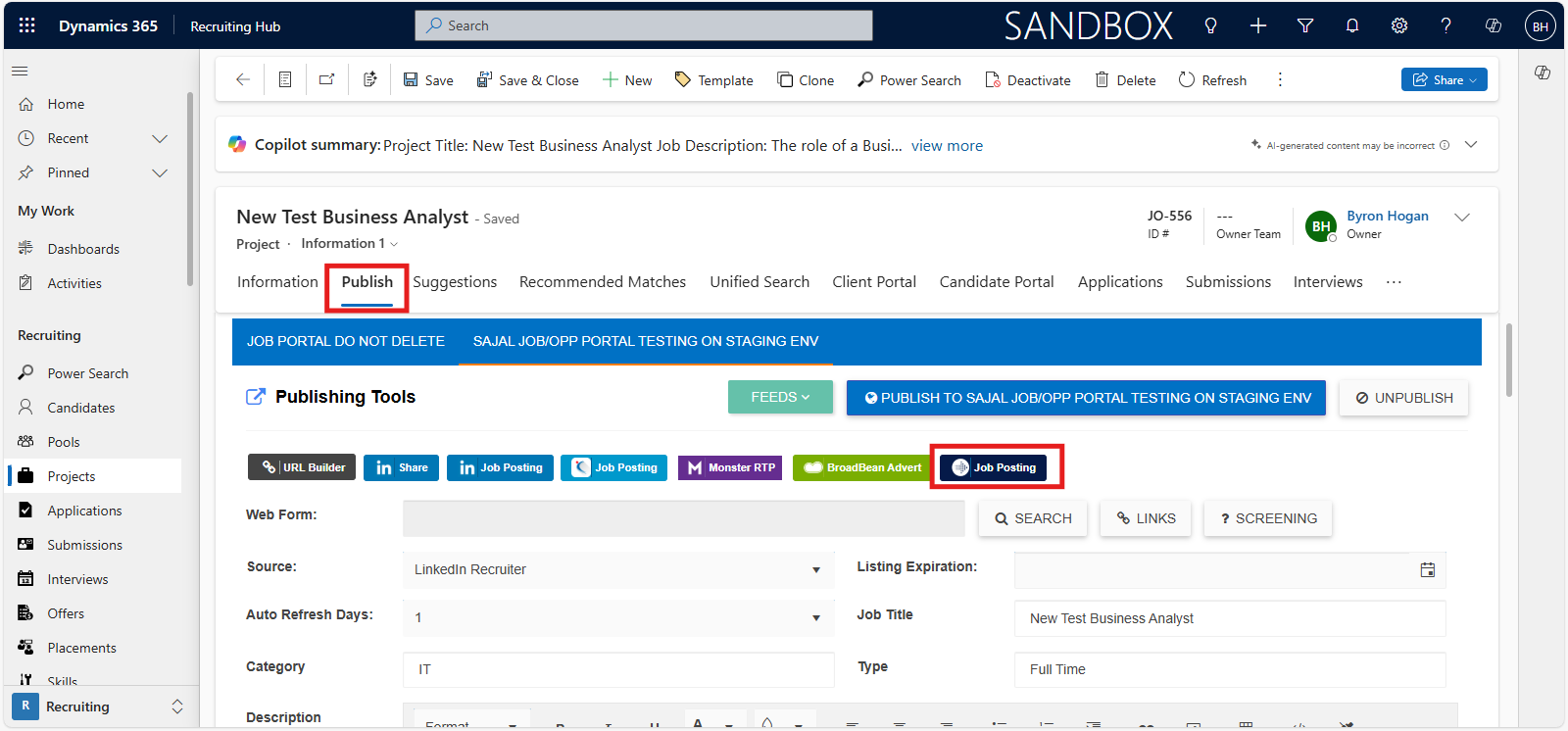Click the Monster RTP button
This screenshot has width=1568, height=731.
coord(730,467)
